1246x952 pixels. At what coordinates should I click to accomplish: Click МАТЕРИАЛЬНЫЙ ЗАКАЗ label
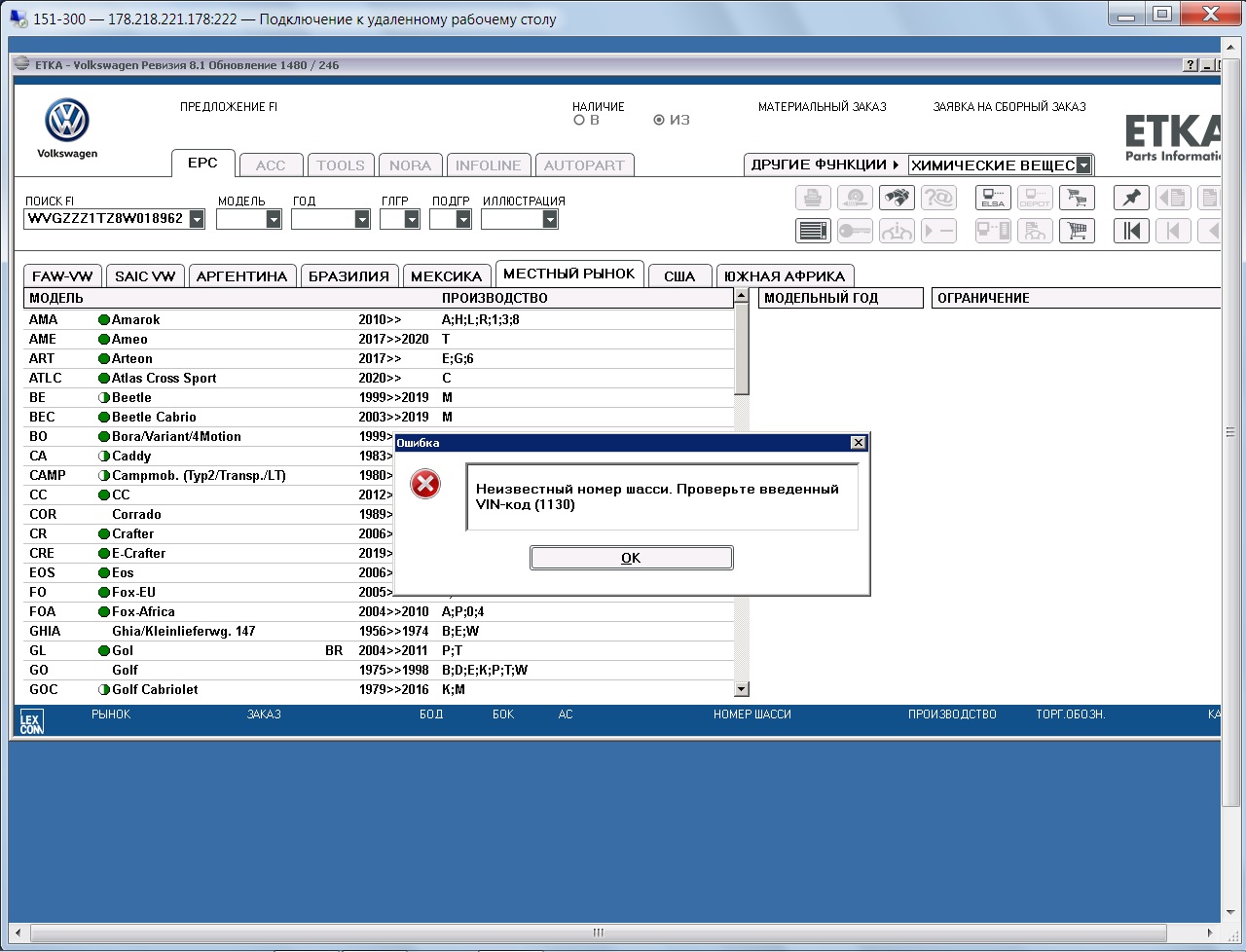(x=823, y=107)
